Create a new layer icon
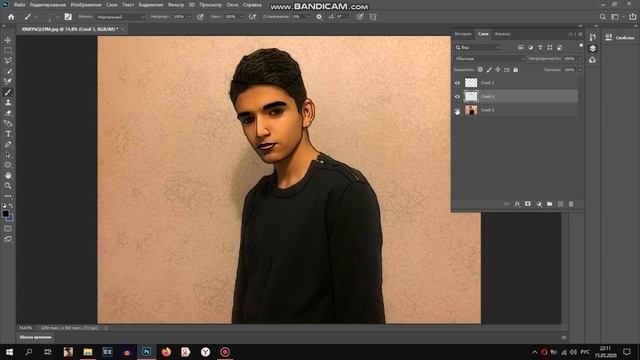The height and width of the screenshot is (360, 640). pos(560,204)
